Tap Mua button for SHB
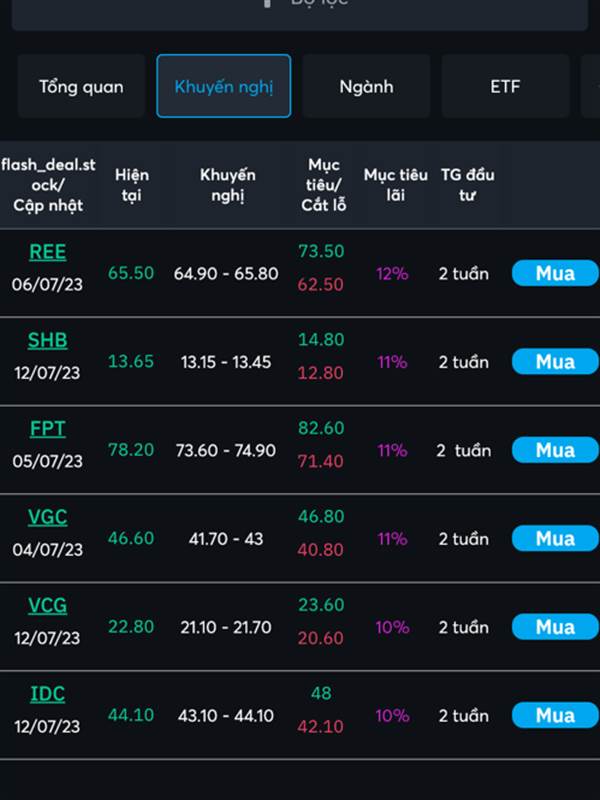 pos(555,361)
